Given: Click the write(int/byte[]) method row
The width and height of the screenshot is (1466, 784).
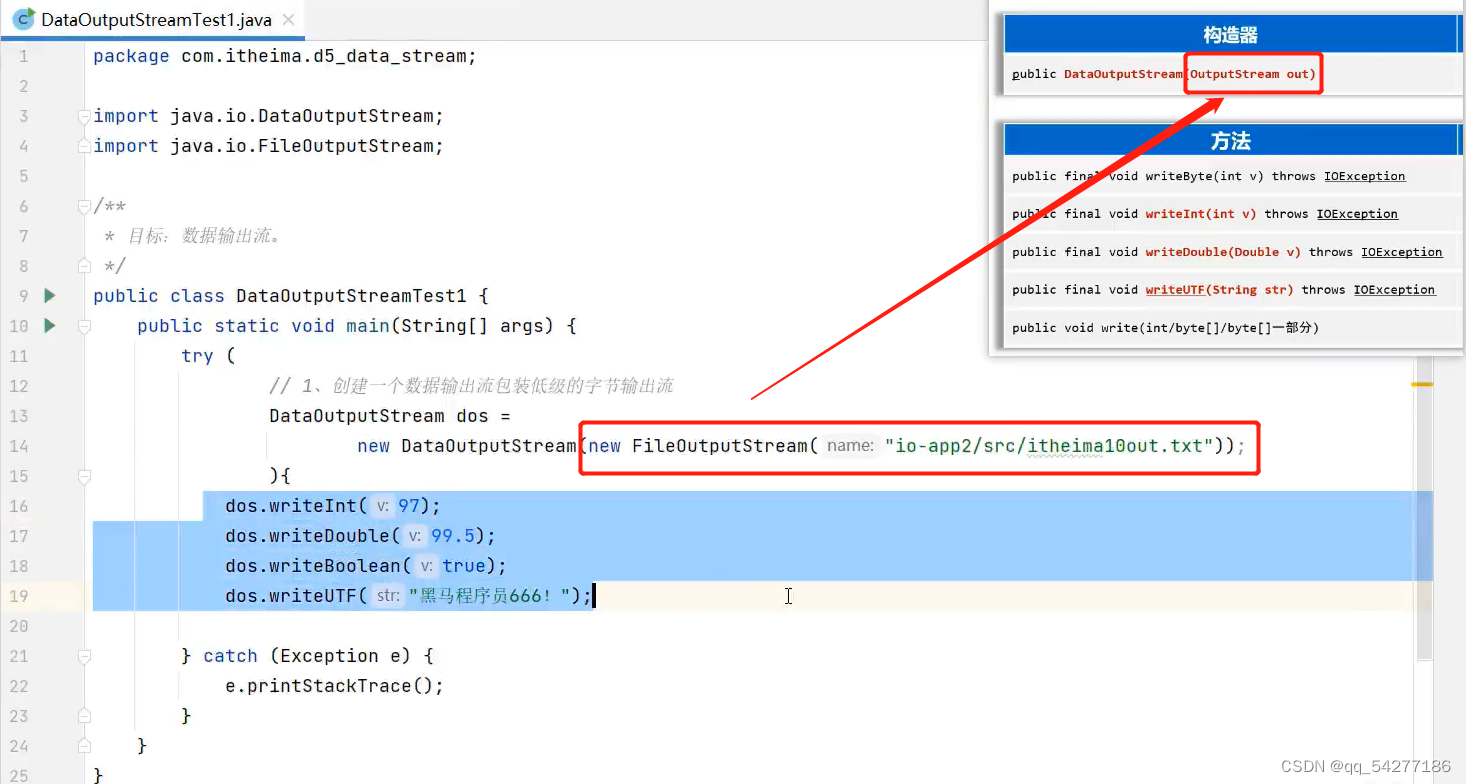Looking at the screenshot, I should (x=1231, y=328).
